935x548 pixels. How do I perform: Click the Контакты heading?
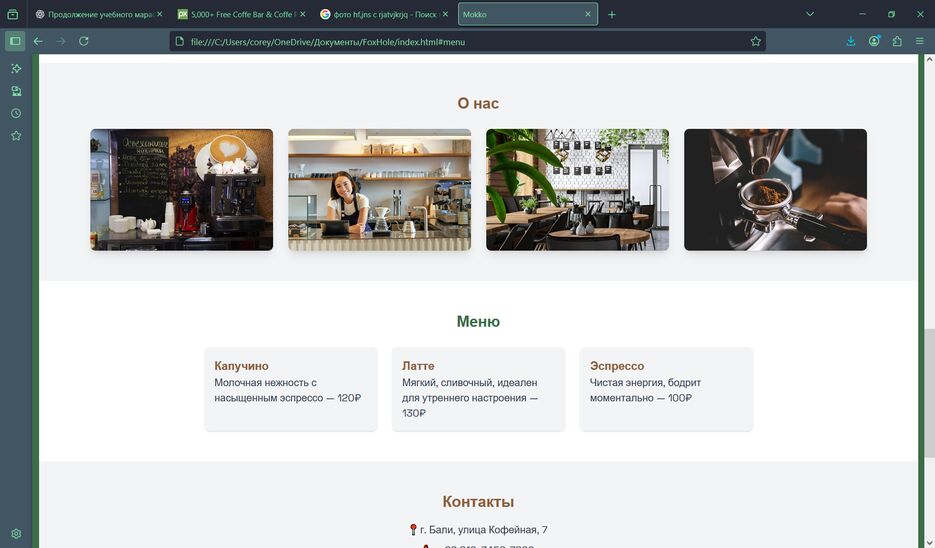pyautogui.click(x=478, y=501)
